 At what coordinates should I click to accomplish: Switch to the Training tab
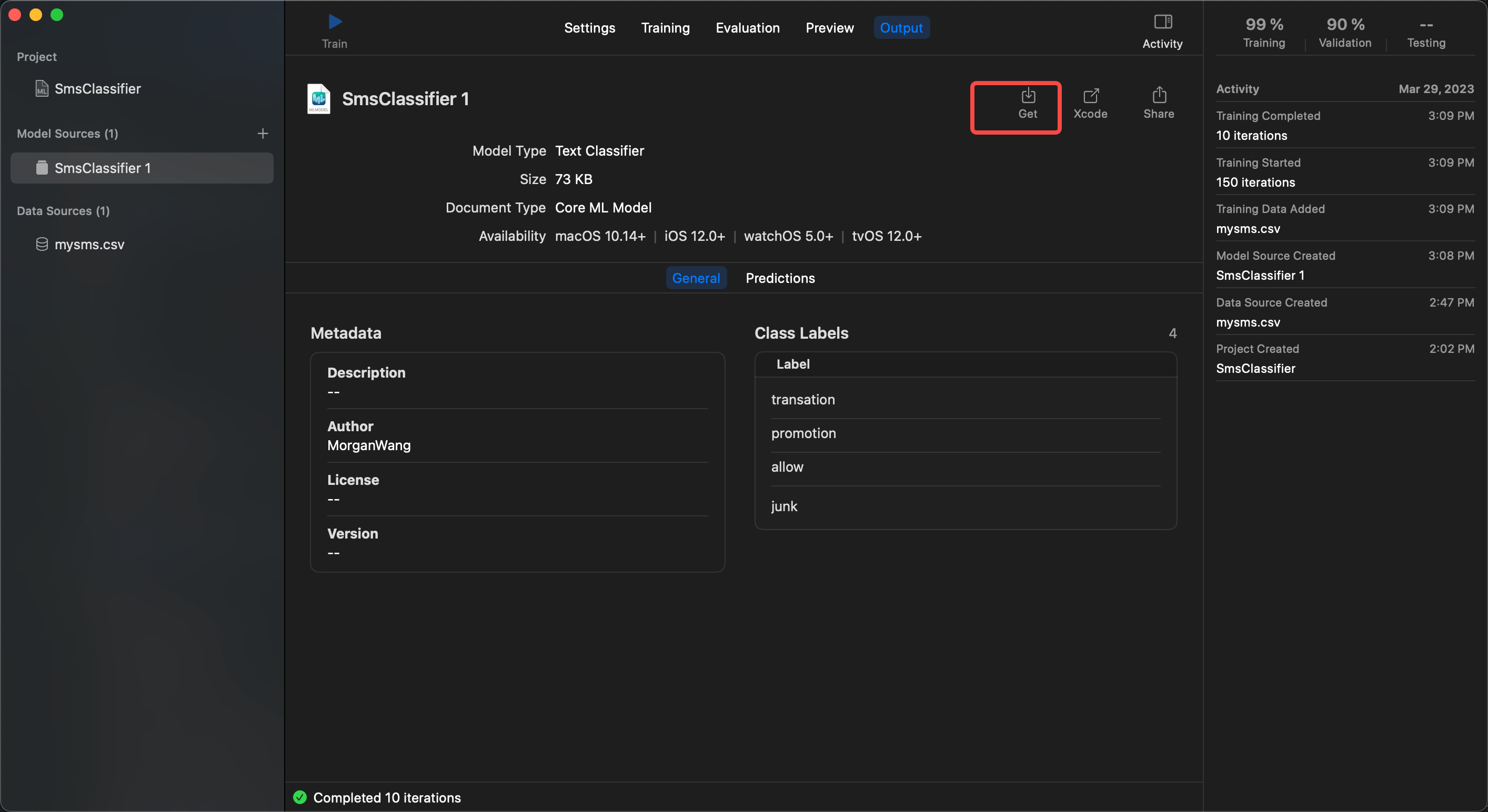pyautogui.click(x=665, y=28)
